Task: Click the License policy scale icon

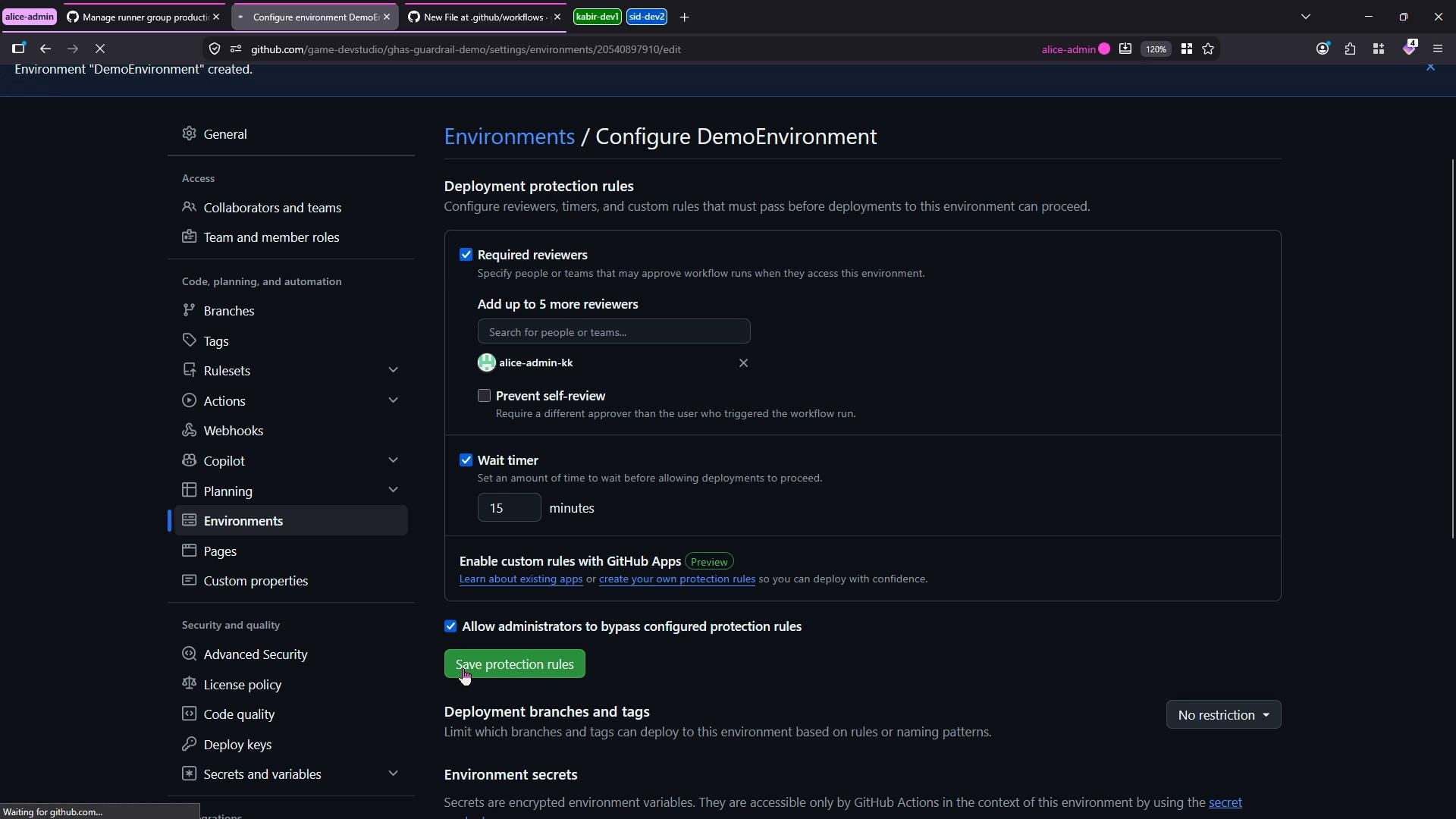Action: pyautogui.click(x=189, y=684)
